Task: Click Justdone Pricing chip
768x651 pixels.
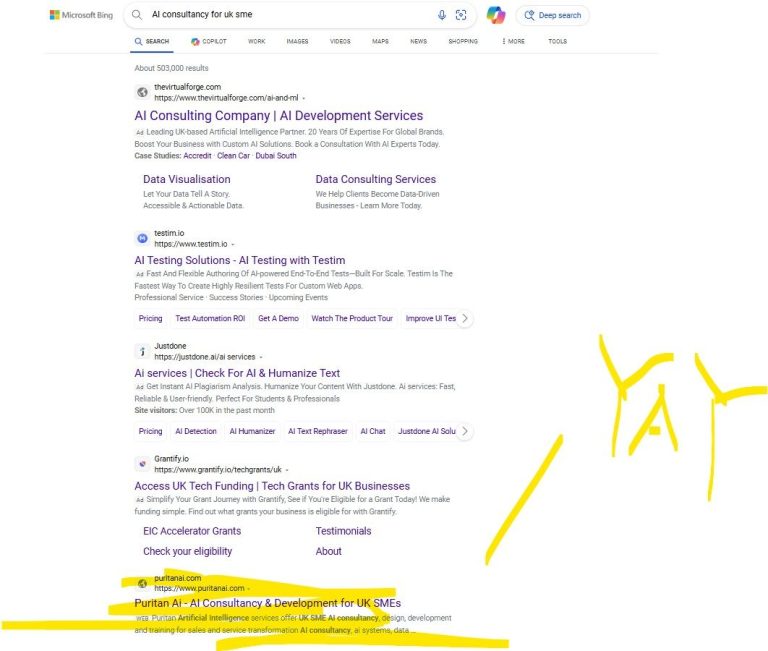Action: (x=150, y=431)
